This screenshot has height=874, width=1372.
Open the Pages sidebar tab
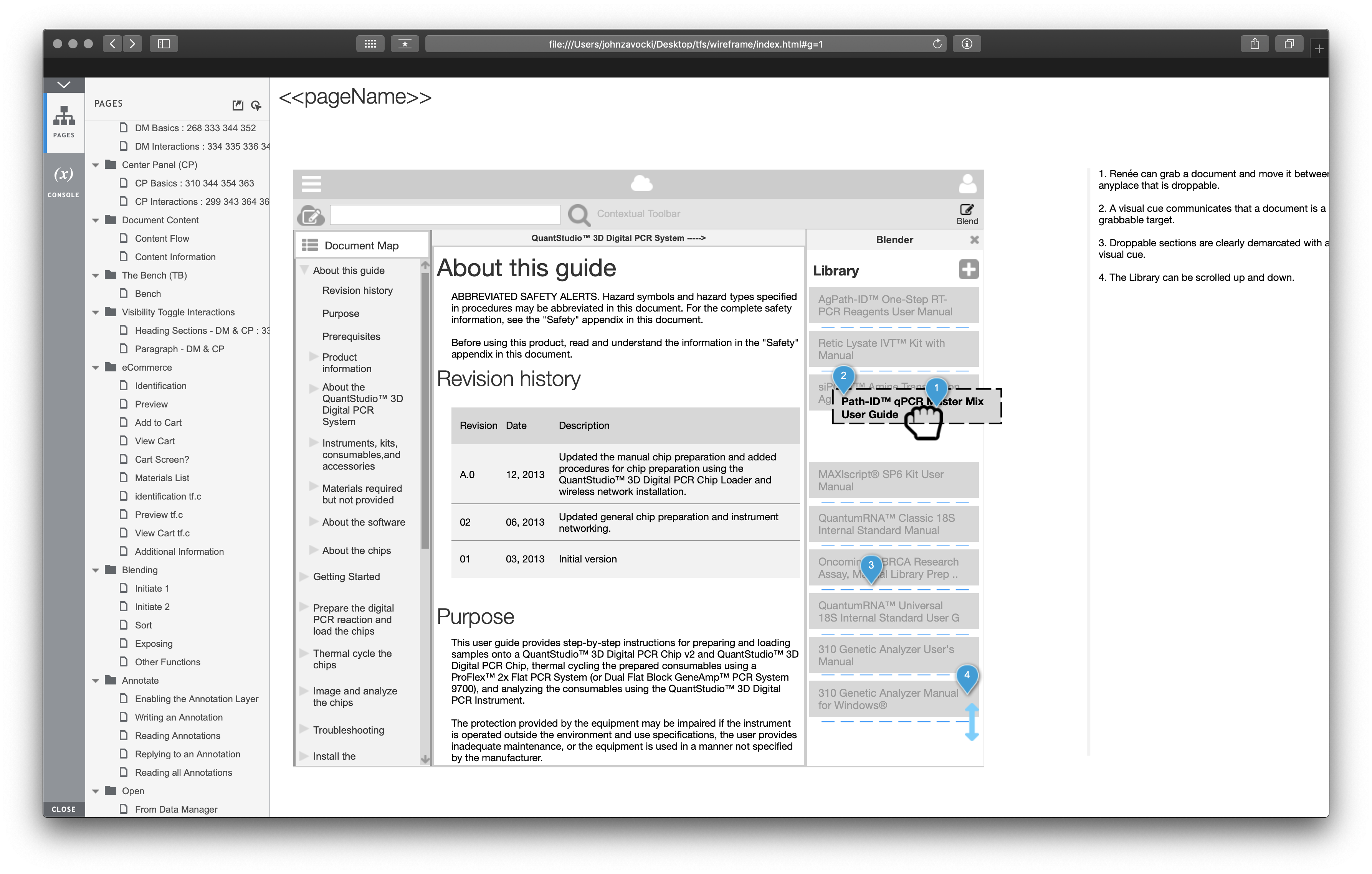click(x=64, y=121)
